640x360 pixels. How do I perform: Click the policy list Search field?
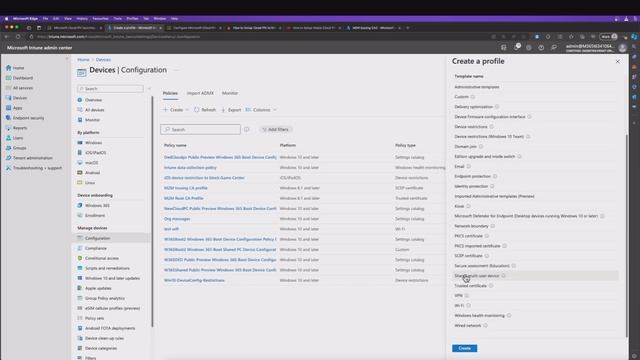coord(200,129)
